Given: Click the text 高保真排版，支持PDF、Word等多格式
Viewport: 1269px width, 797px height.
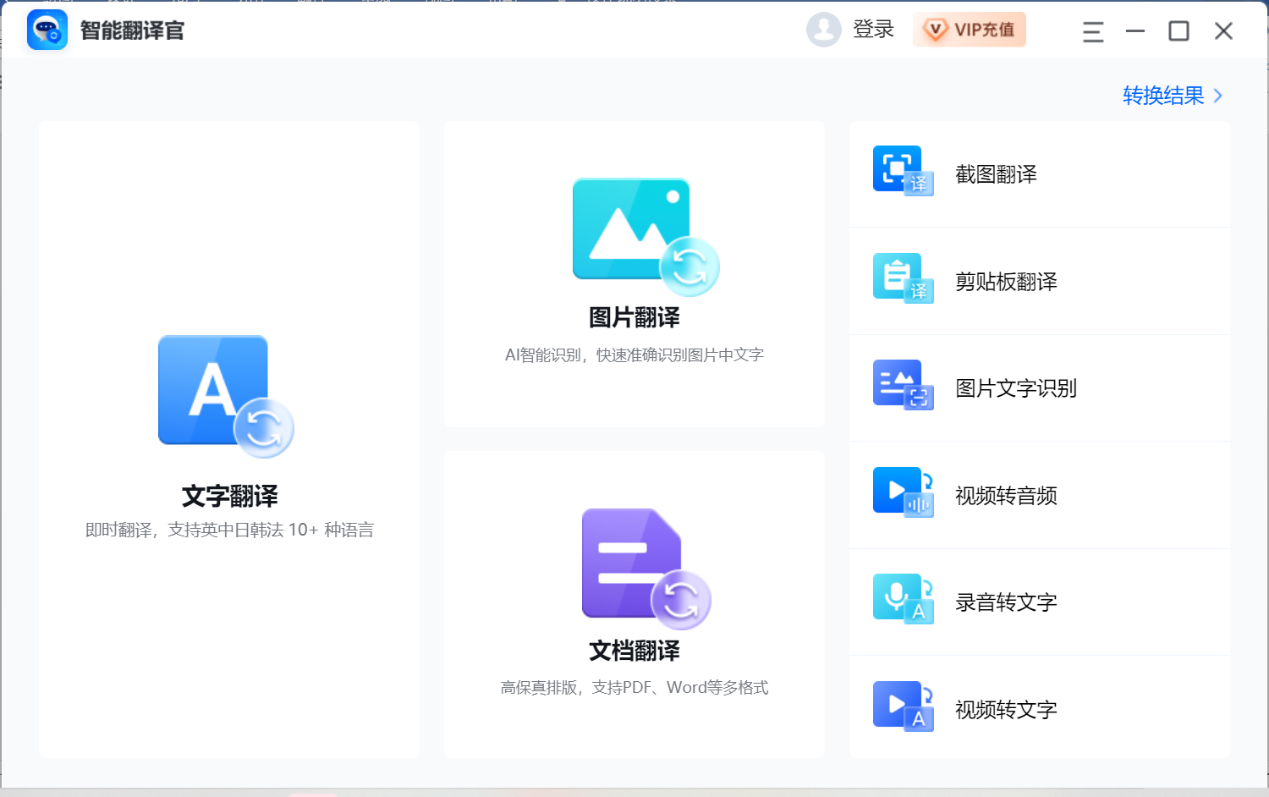Looking at the screenshot, I should click(x=635, y=688).
